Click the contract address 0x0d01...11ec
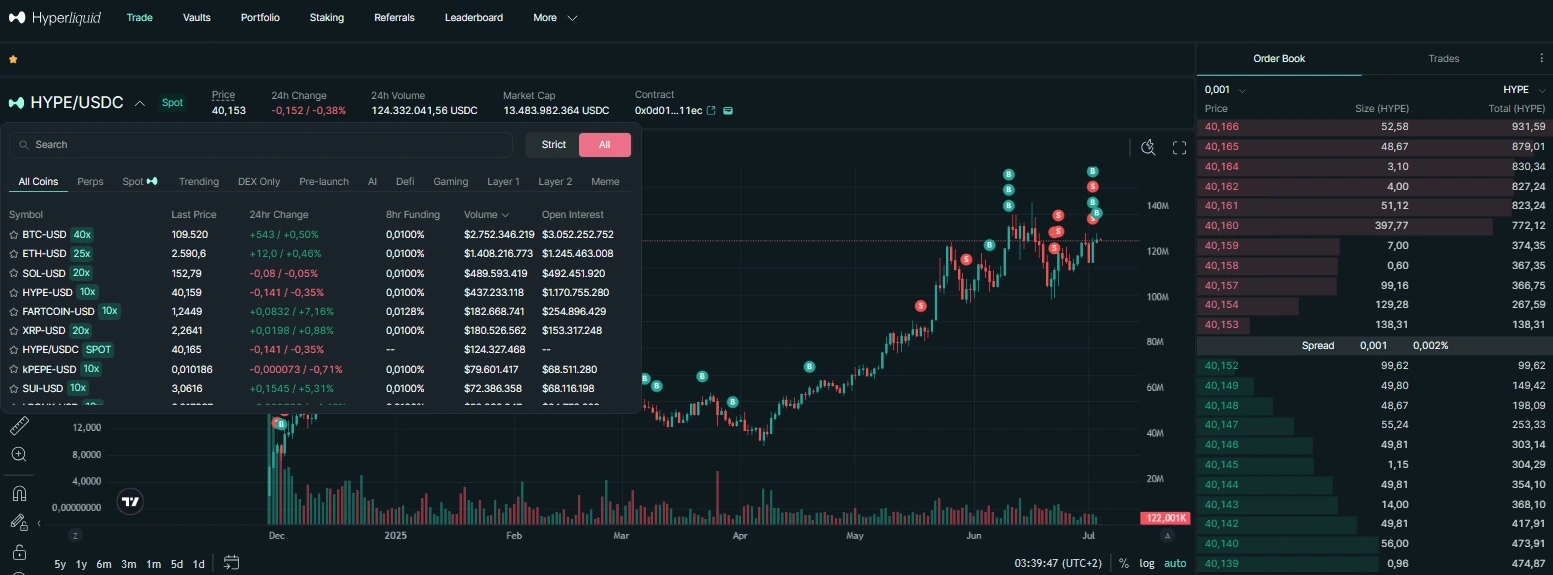 pos(668,110)
